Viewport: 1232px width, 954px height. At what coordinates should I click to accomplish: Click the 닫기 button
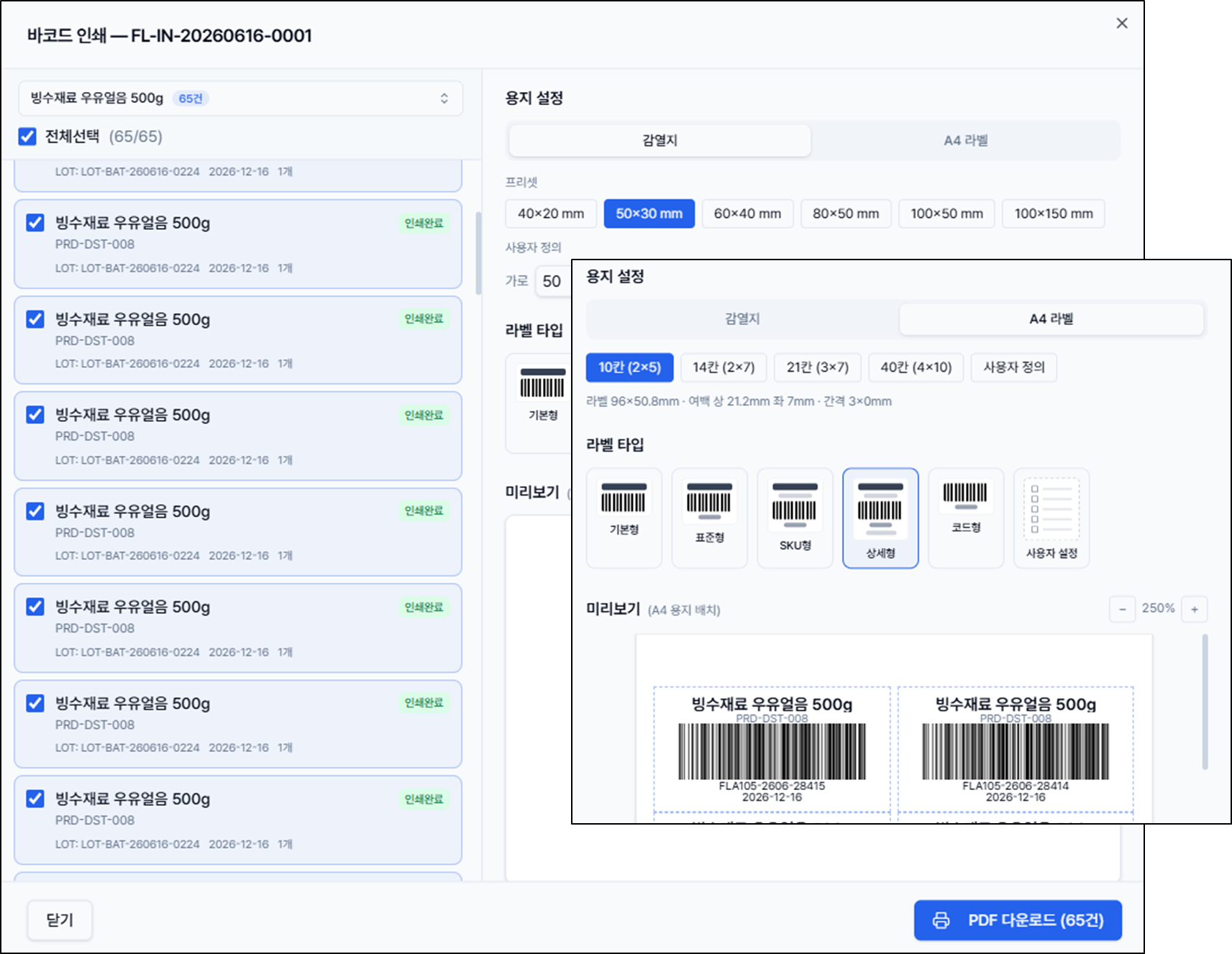[x=60, y=920]
